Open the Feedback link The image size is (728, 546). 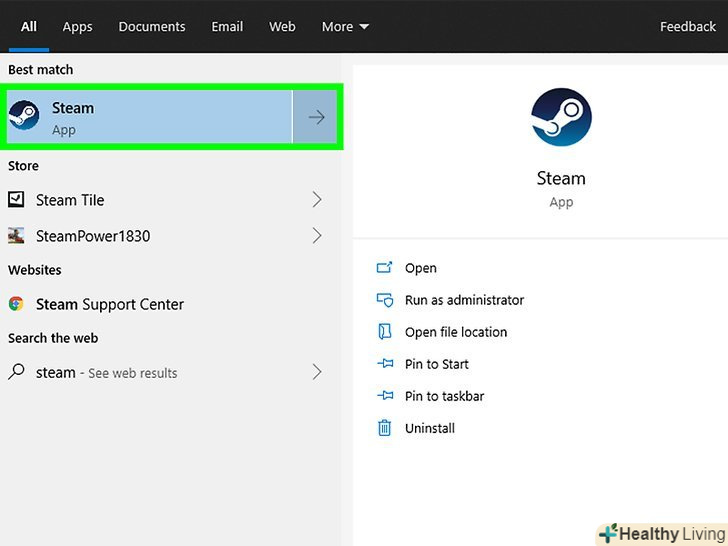[x=688, y=26]
